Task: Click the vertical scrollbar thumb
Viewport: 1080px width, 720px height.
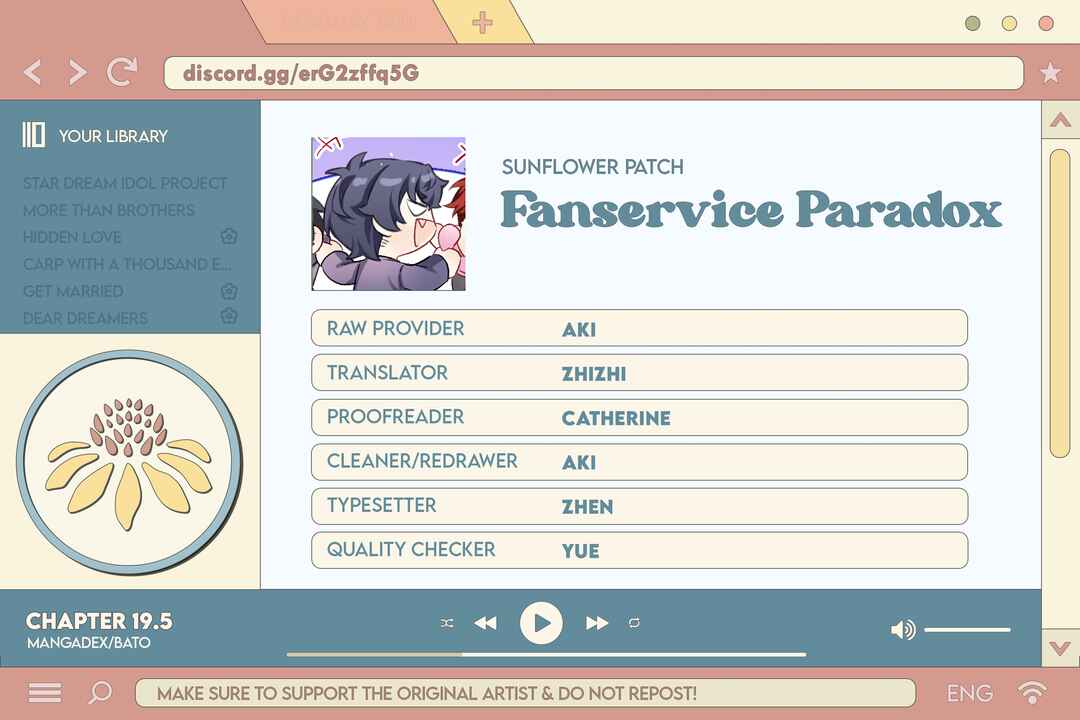Action: (1059, 303)
